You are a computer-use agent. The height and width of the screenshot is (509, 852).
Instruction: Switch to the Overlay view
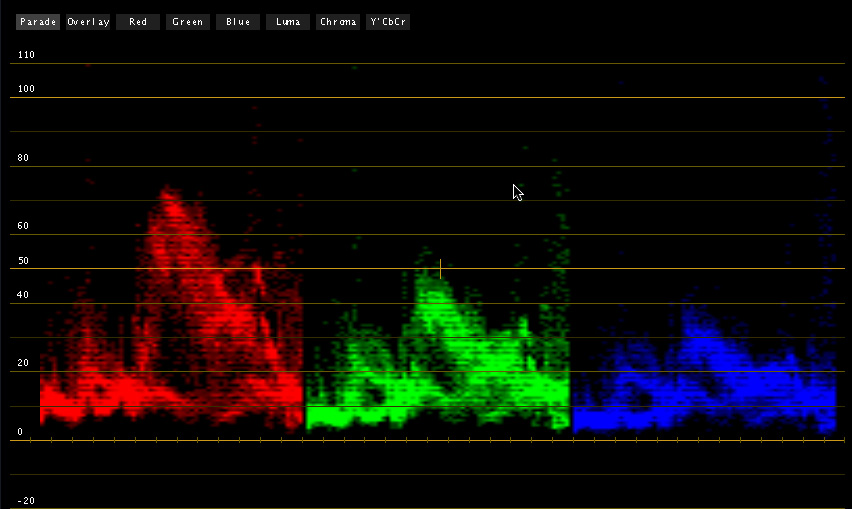pyautogui.click(x=88, y=22)
